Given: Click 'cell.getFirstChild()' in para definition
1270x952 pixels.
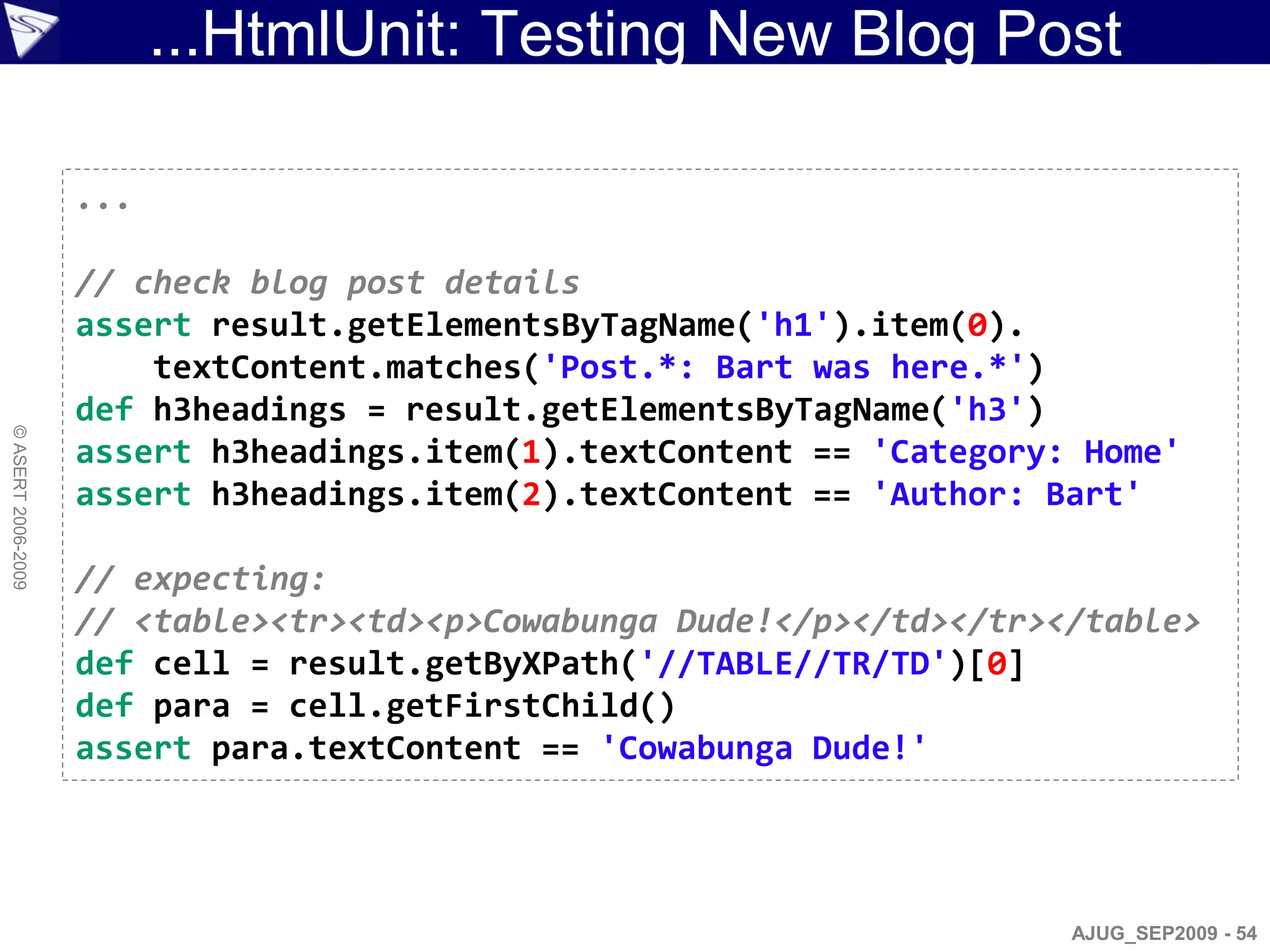Looking at the screenshot, I should 482,706.
